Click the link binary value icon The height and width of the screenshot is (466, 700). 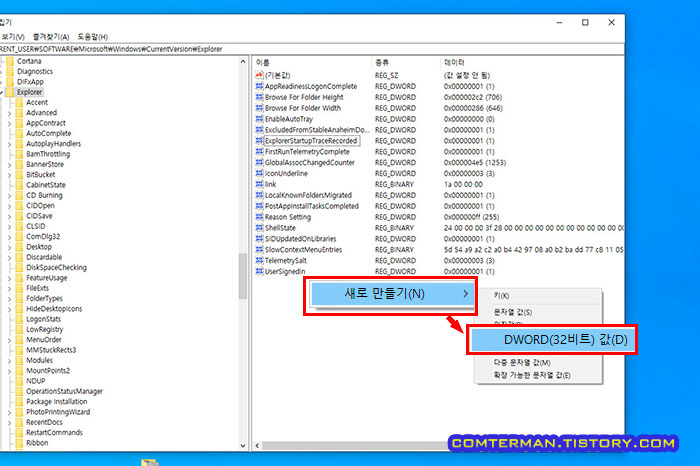[x=259, y=184]
